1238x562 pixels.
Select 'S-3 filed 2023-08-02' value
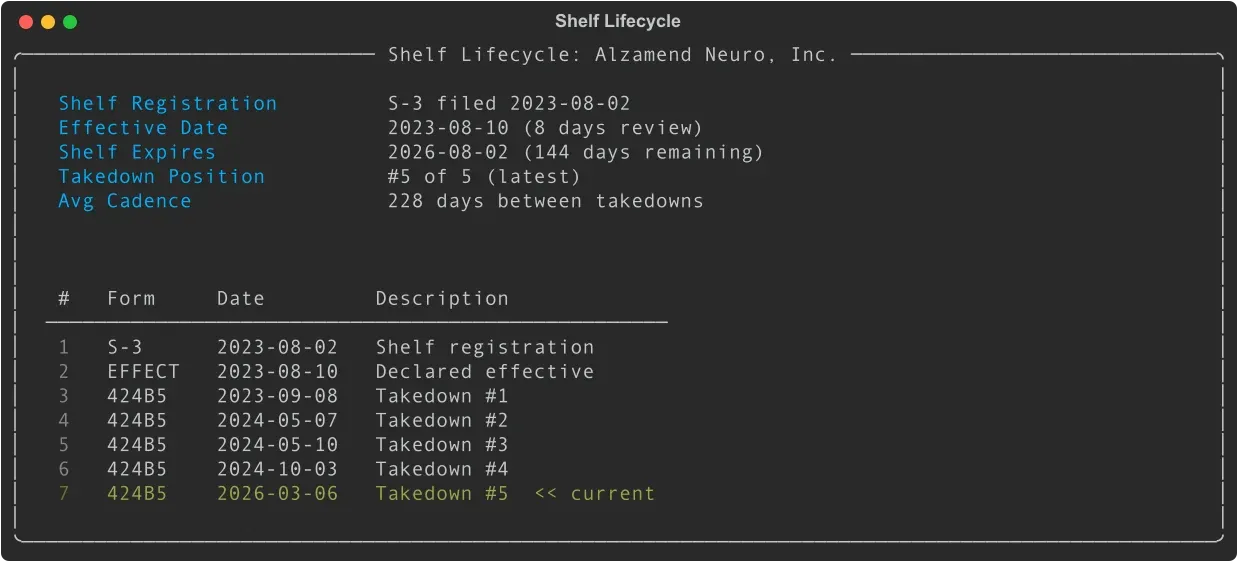(509, 104)
